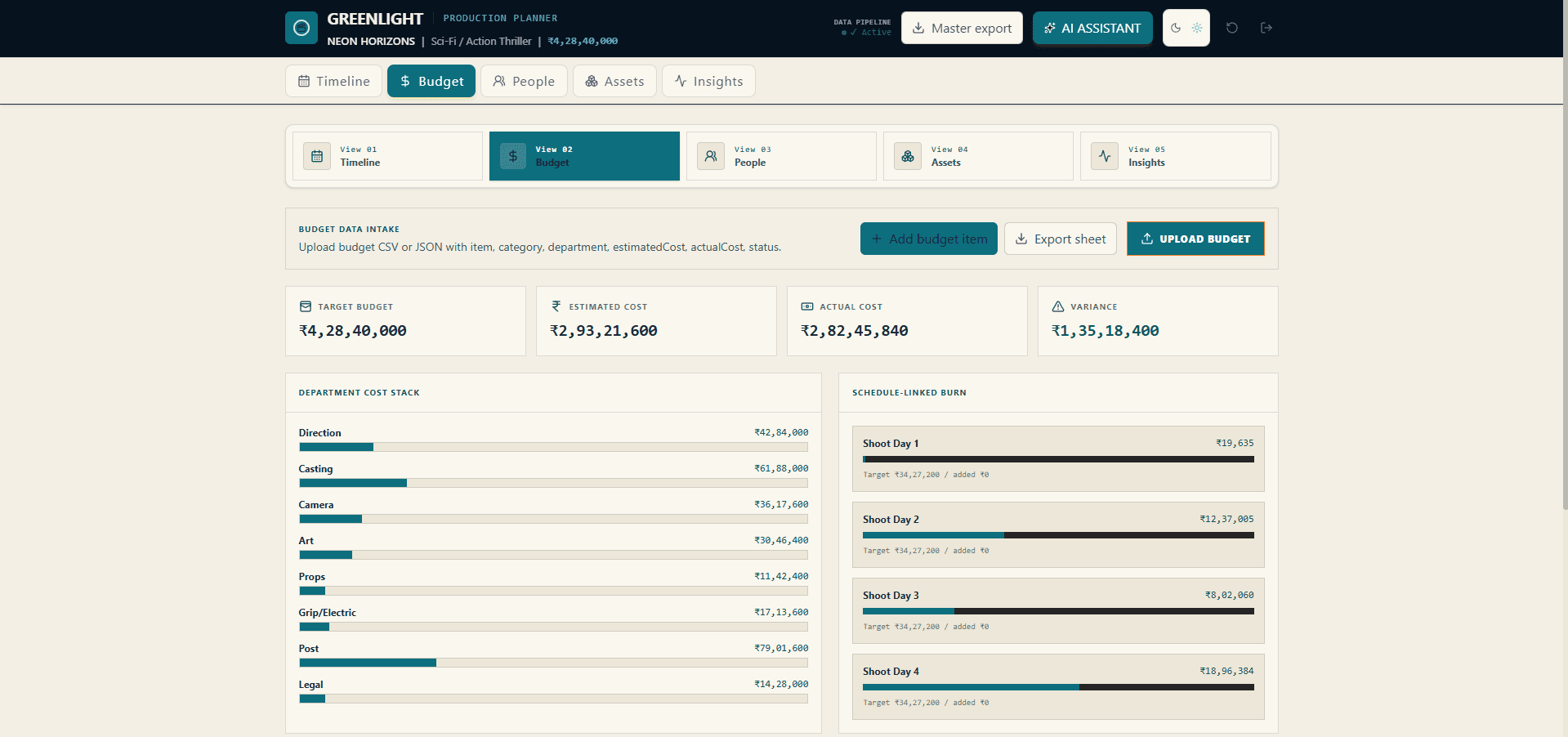The image size is (1568, 737).
Task: Click the Legal cost bar
Action: click(x=553, y=699)
